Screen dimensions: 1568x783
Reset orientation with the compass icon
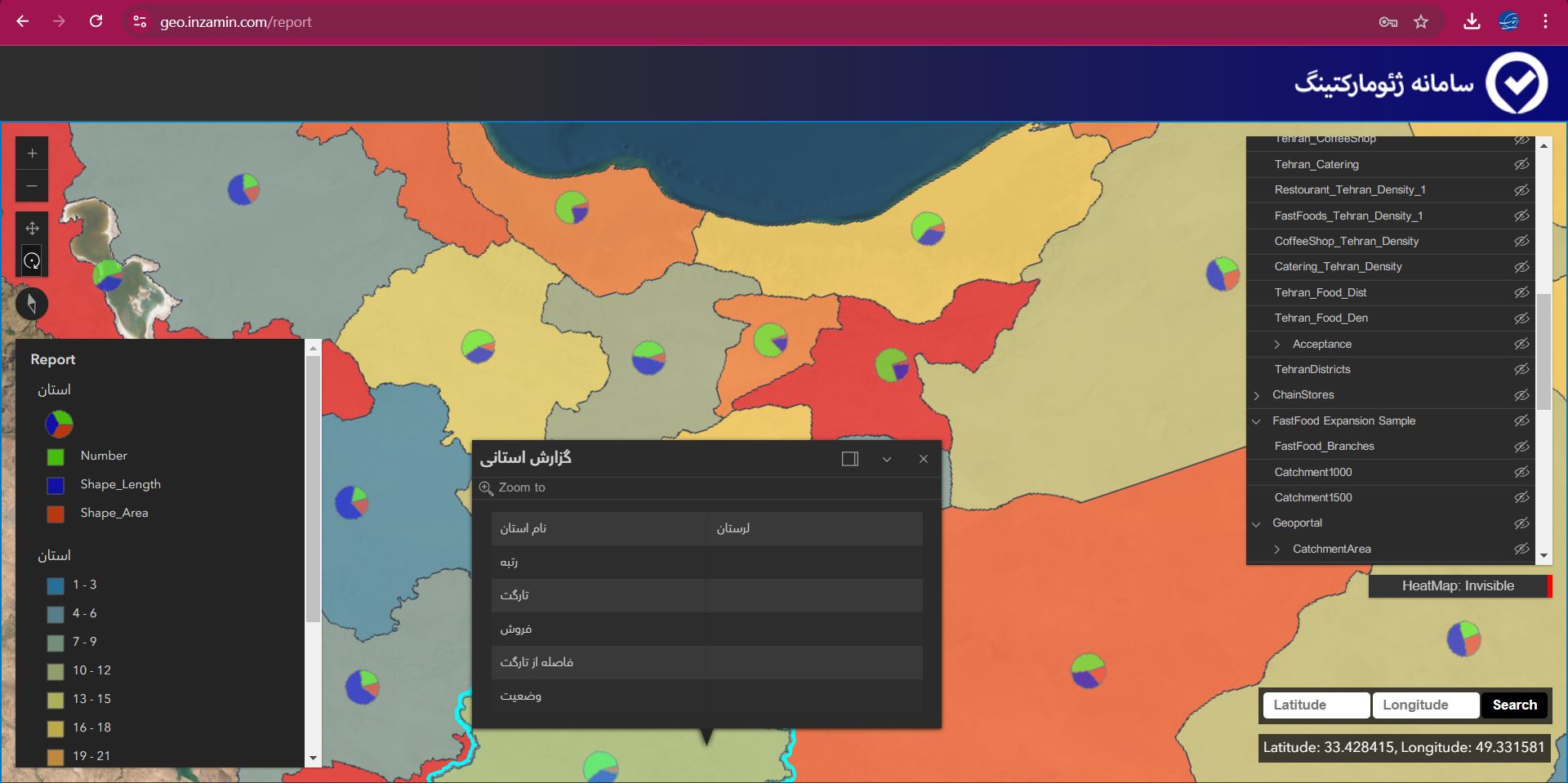[x=32, y=304]
